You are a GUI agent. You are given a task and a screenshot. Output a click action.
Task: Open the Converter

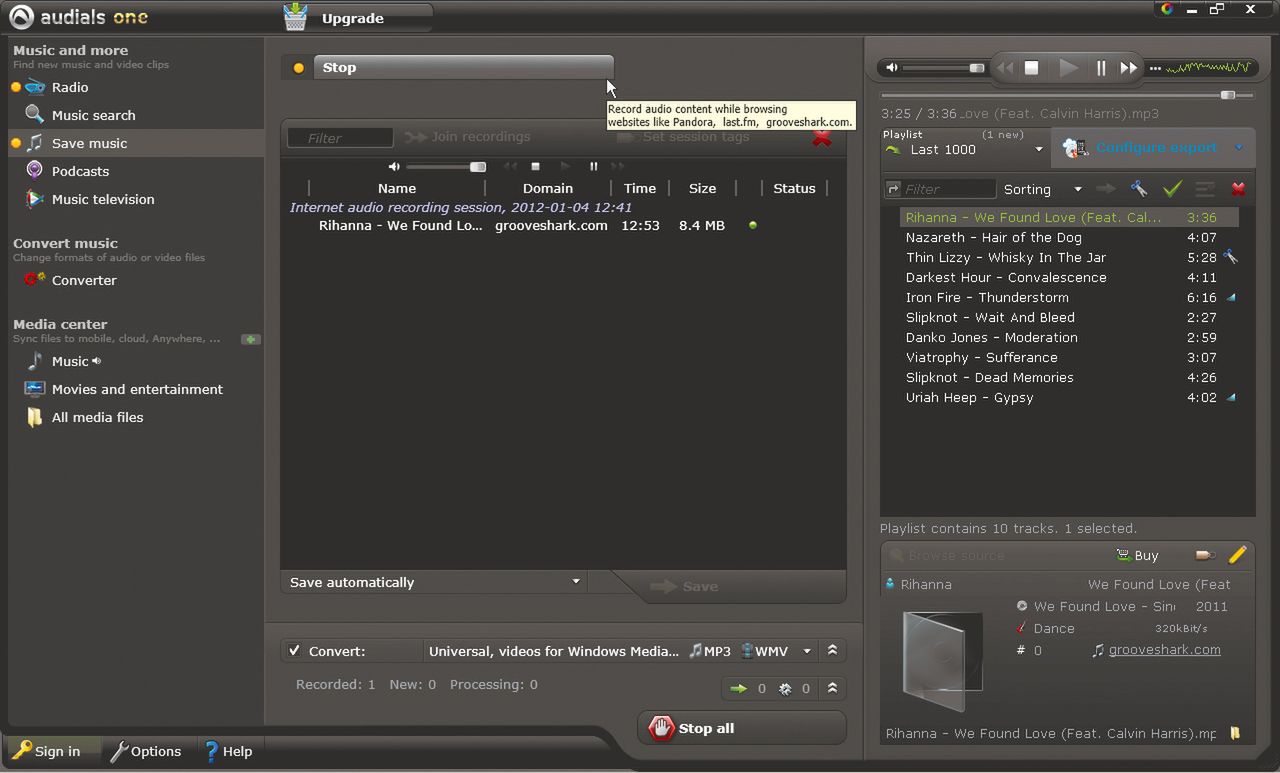tap(84, 280)
